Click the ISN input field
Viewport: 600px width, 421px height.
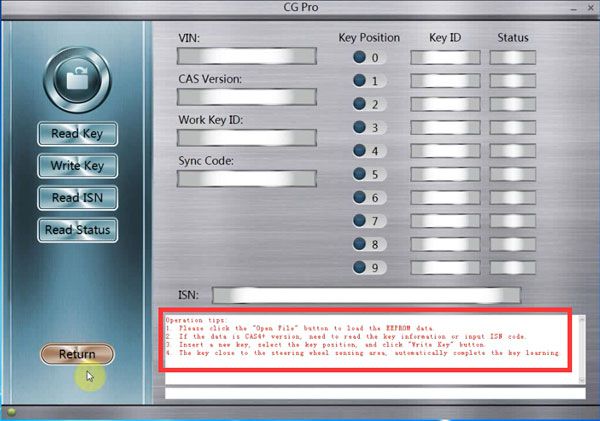pyautogui.click(x=366, y=295)
